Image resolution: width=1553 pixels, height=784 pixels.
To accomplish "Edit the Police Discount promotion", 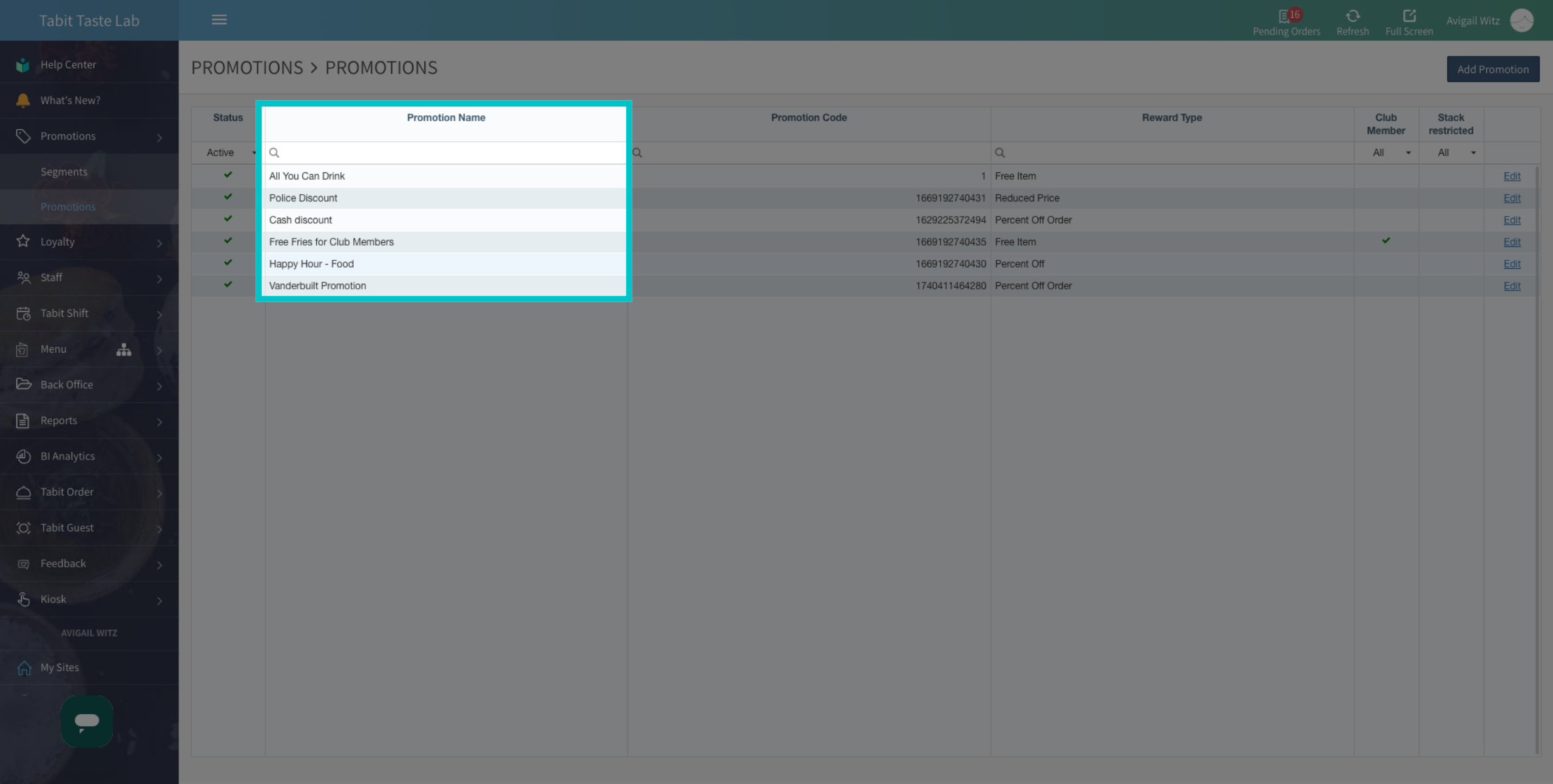I will (x=1511, y=198).
